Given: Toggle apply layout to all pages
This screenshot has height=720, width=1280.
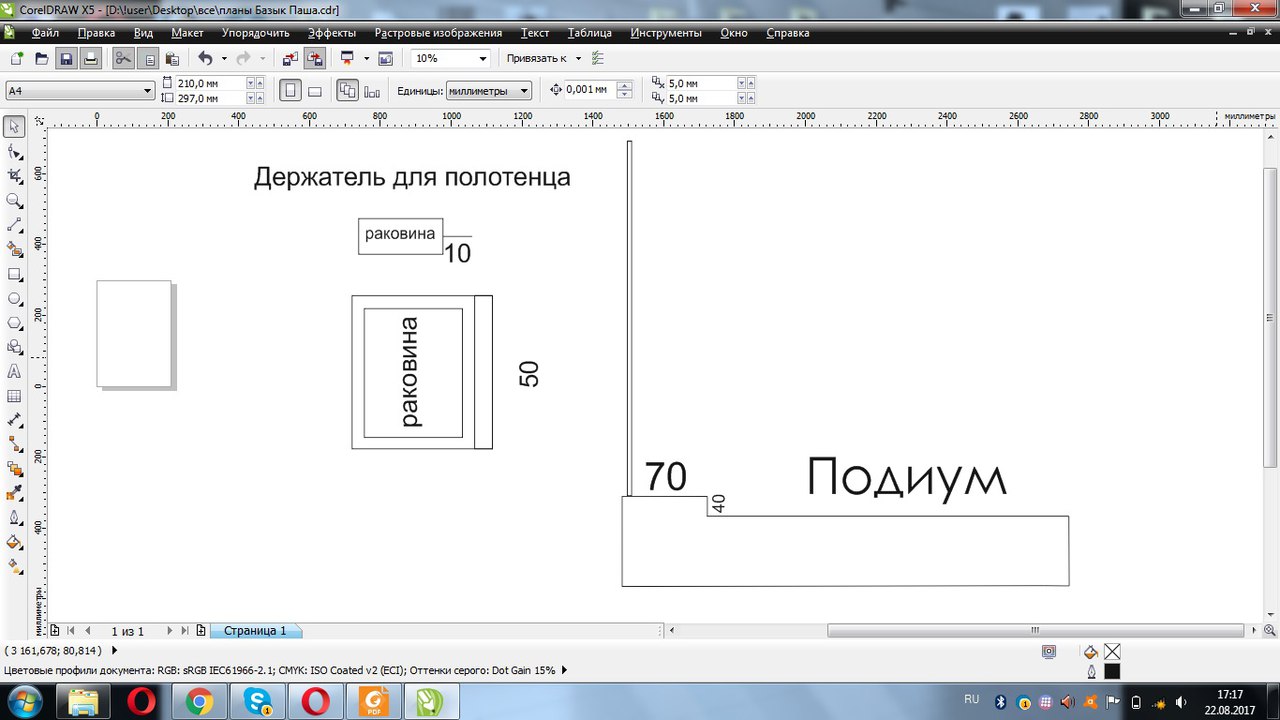Looking at the screenshot, I should [x=347, y=91].
